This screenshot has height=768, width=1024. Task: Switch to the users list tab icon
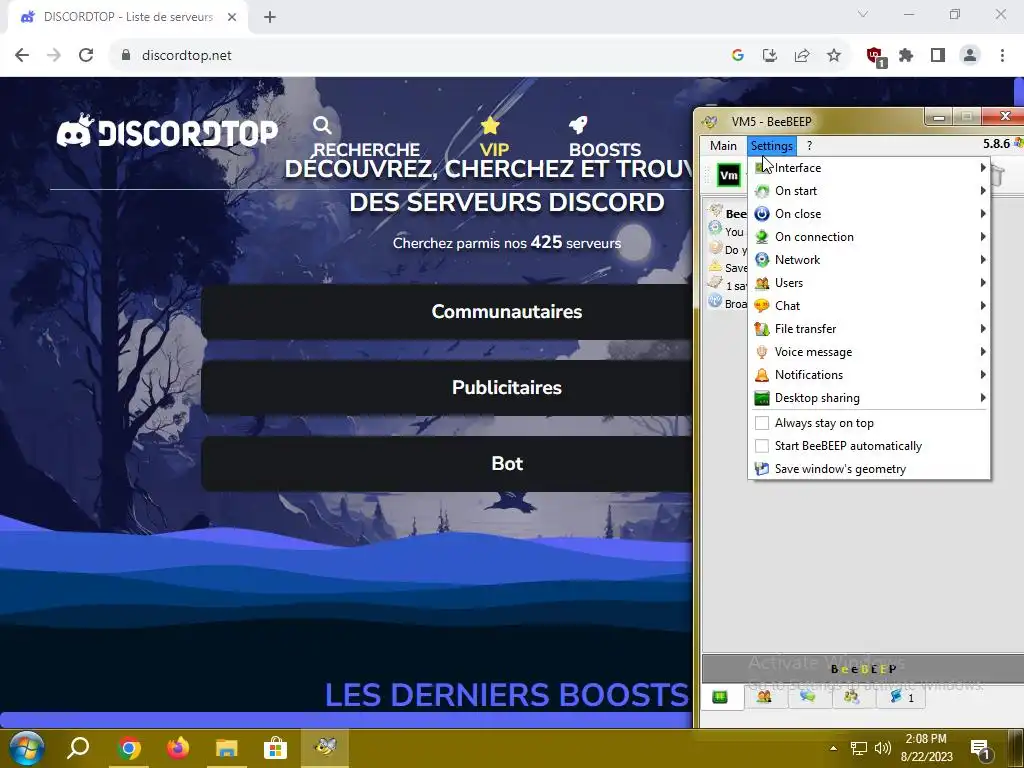(x=764, y=697)
